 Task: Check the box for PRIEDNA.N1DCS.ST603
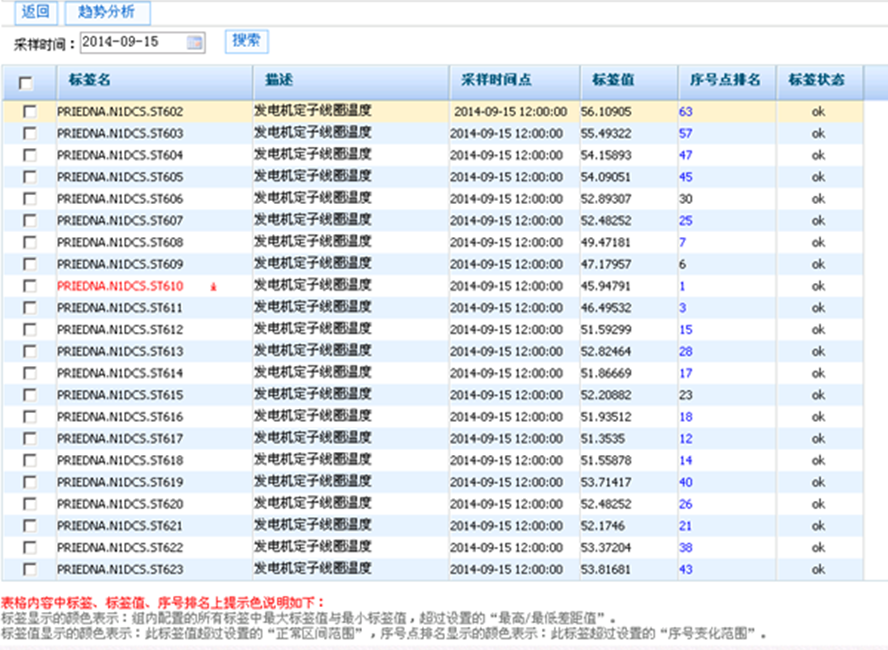tap(29, 133)
